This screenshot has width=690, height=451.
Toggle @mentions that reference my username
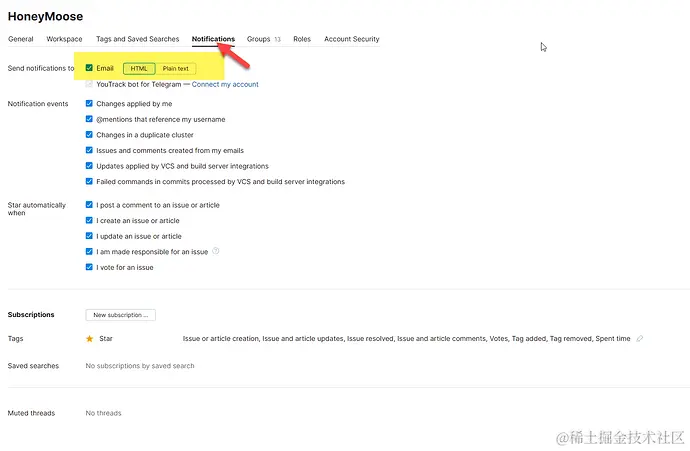click(89, 119)
